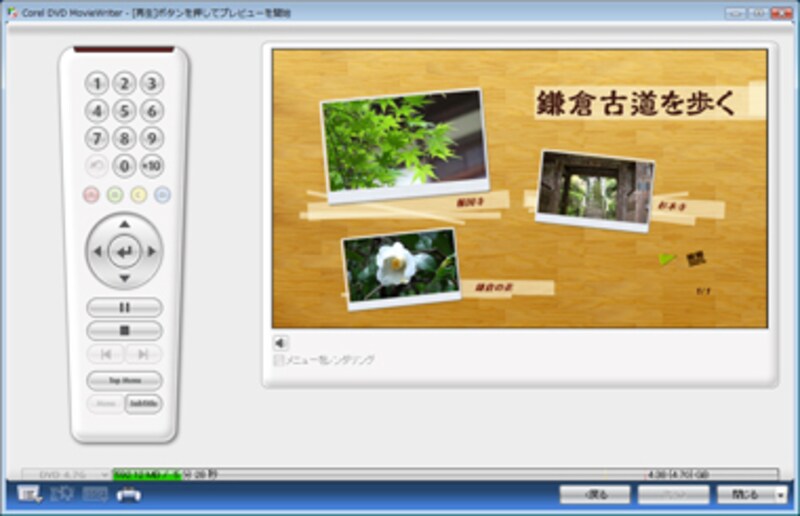Screen dimensions: 800x516
Task: Click number 6 on the remote
Action: pos(152,111)
